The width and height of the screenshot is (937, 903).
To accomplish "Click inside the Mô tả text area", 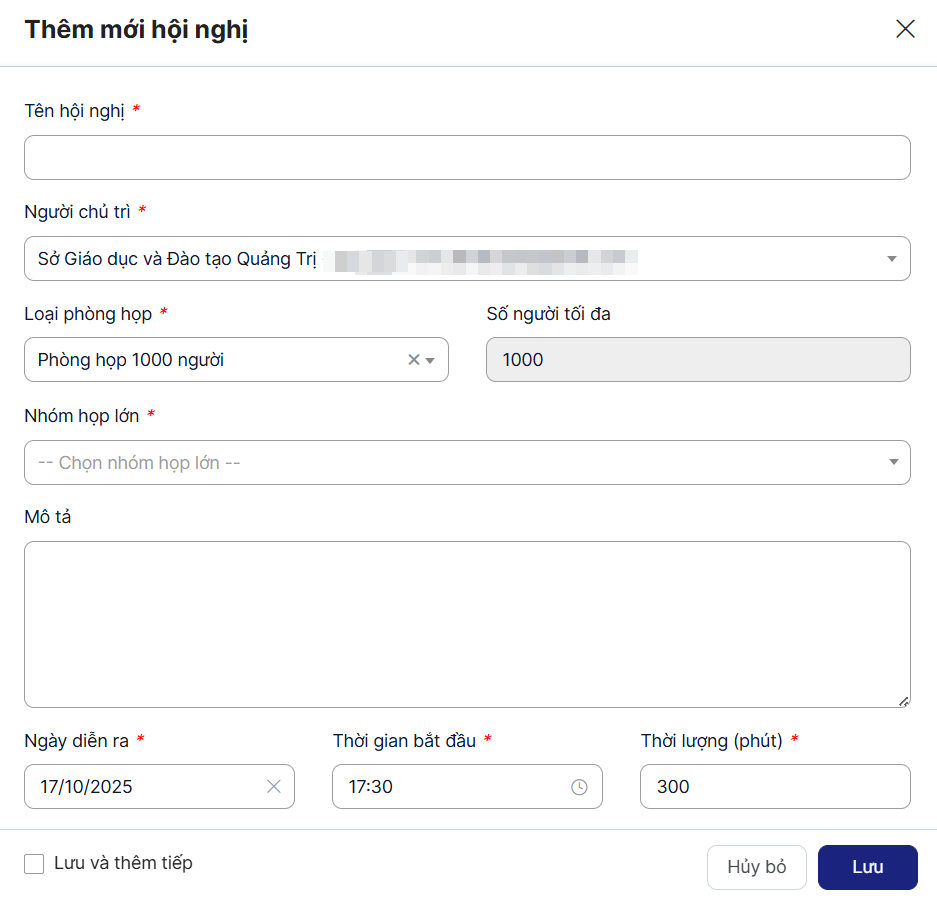I will [467, 624].
